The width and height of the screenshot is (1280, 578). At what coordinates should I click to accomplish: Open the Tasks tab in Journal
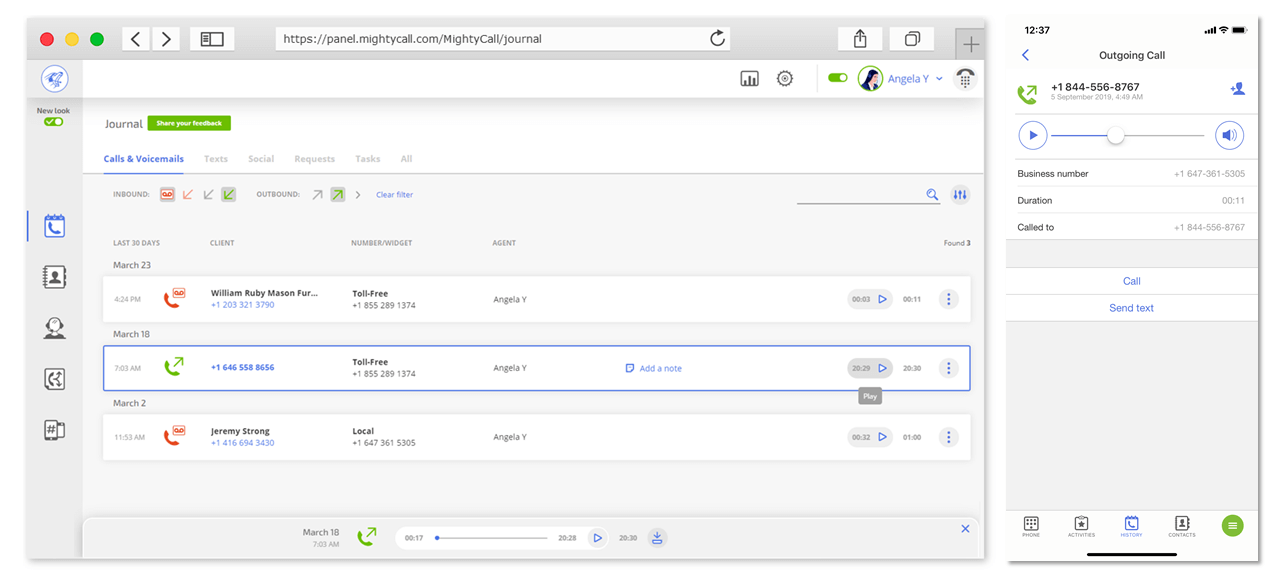click(367, 158)
